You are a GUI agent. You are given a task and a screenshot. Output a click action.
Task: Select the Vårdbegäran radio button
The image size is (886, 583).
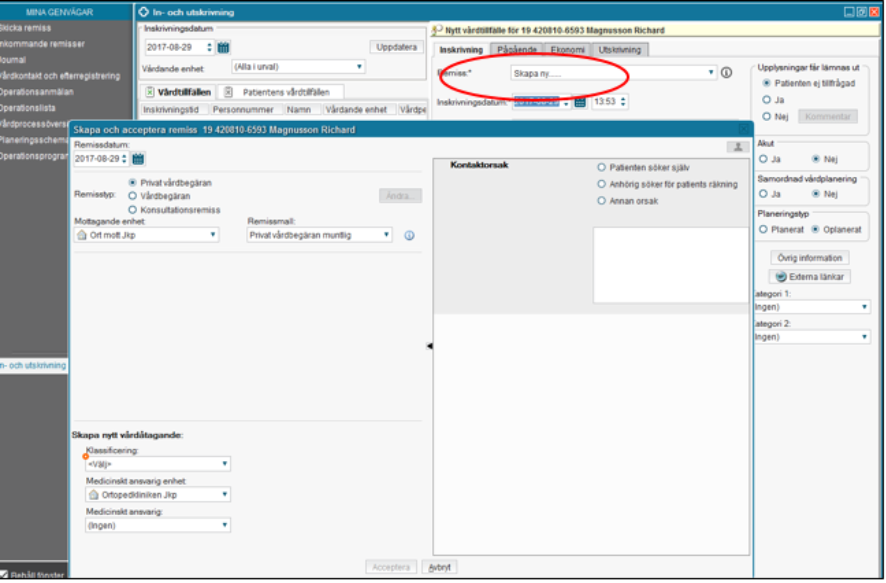point(133,197)
